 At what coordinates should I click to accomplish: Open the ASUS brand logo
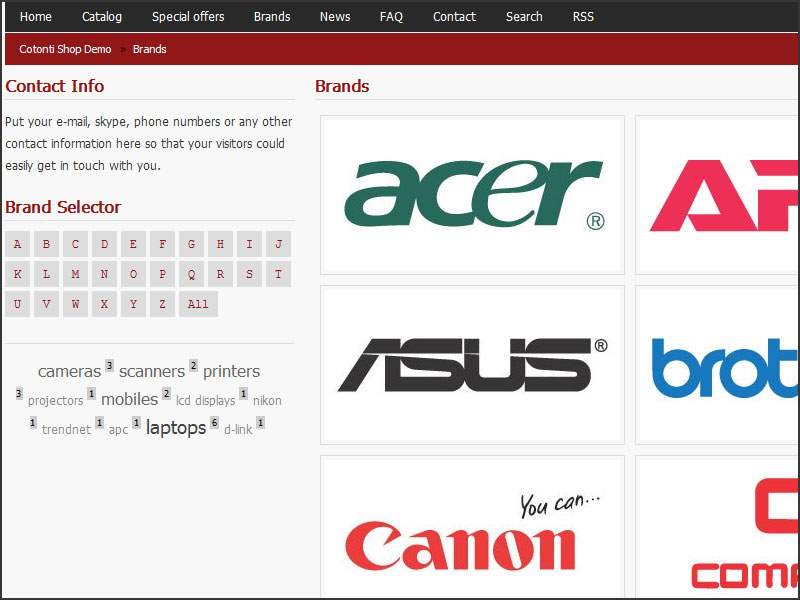[472, 365]
